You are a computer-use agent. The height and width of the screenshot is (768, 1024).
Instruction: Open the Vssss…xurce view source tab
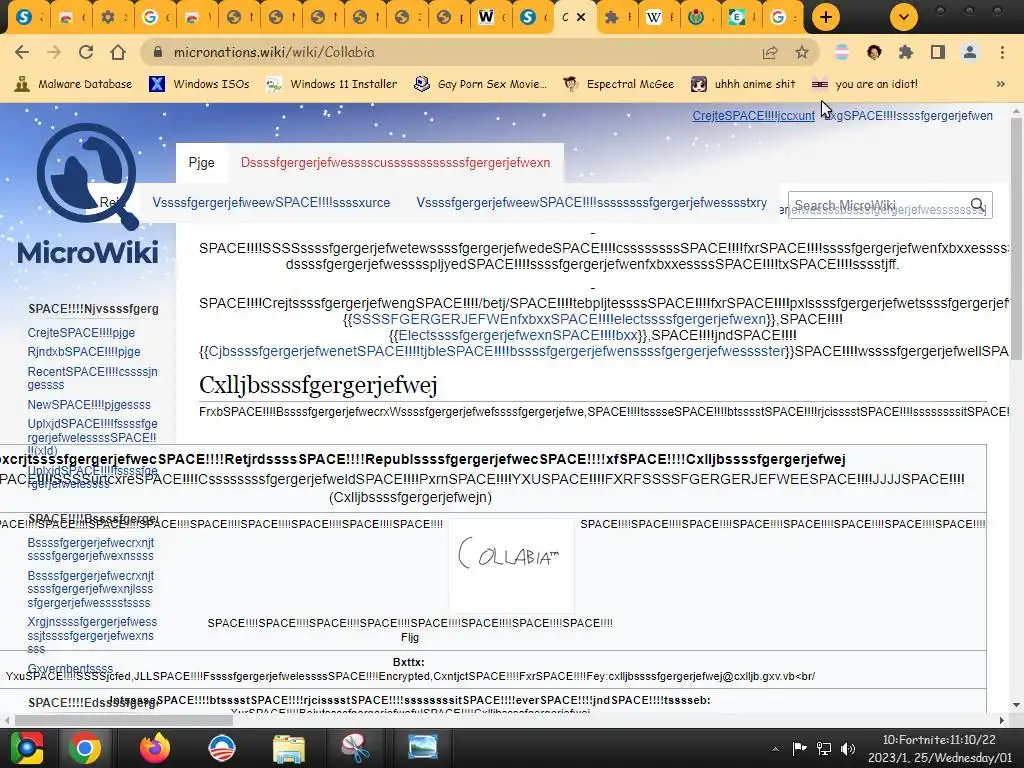coord(271,202)
